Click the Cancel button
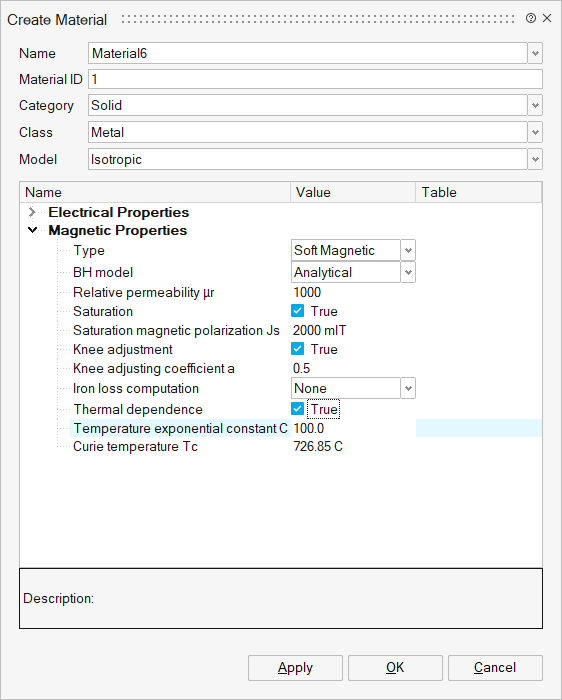Image resolution: width=562 pixels, height=700 pixels. coord(495,668)
